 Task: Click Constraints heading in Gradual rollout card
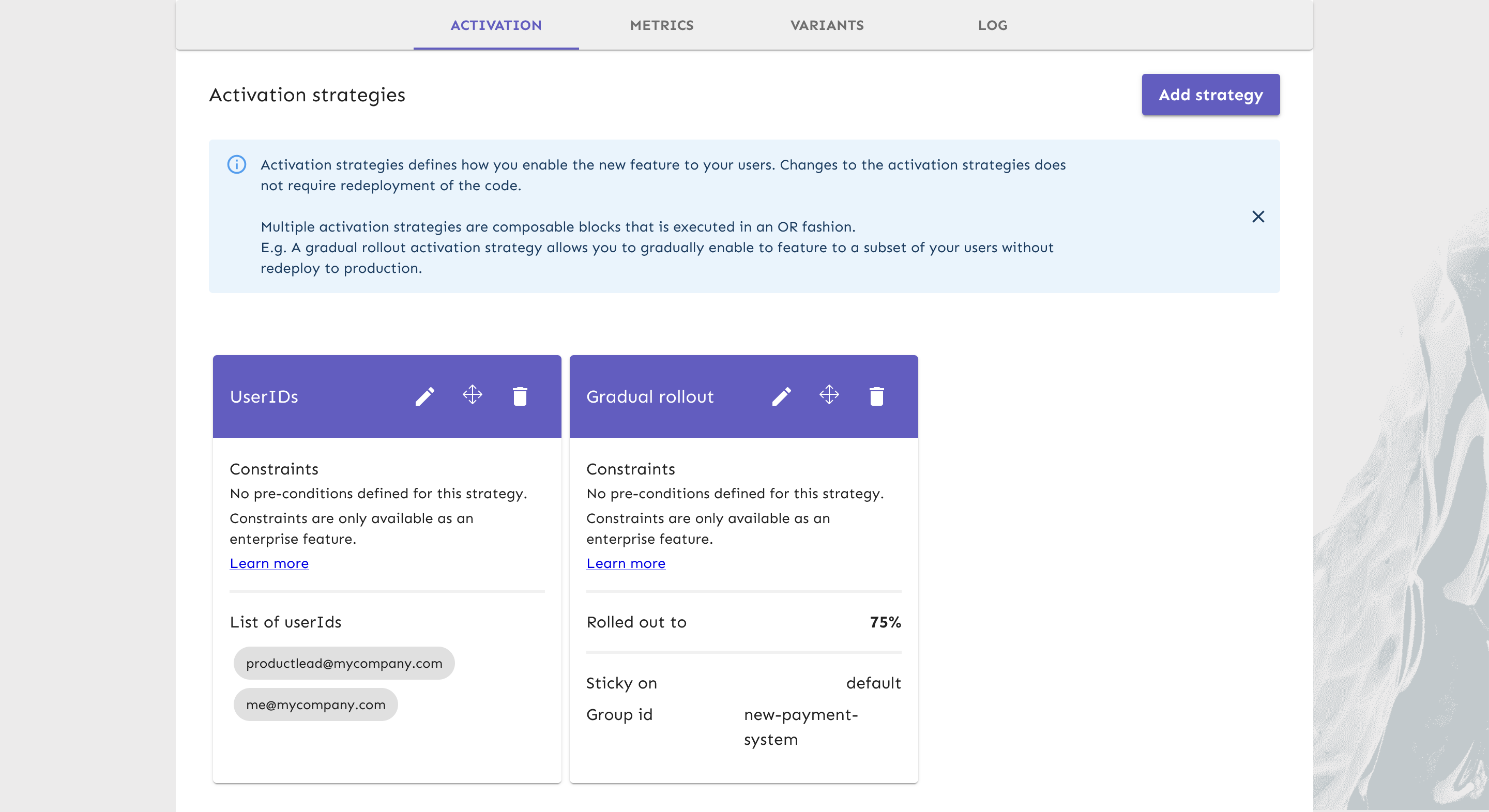(631, 469)
